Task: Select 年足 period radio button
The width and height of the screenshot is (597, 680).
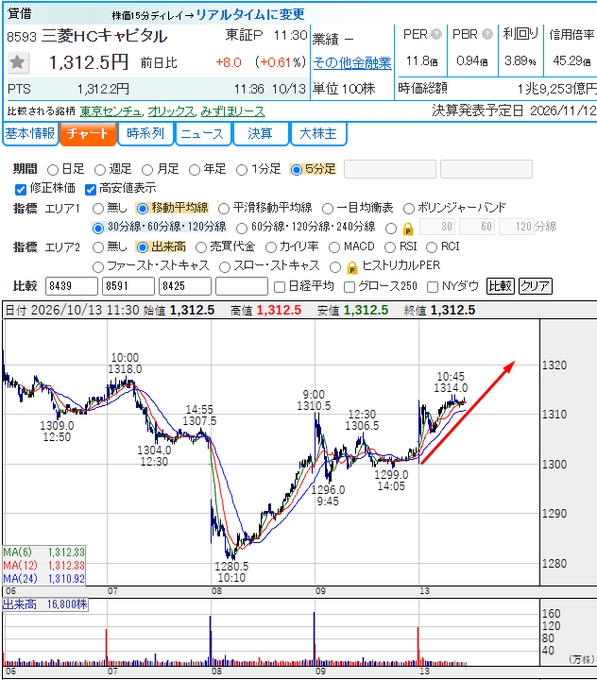Action: tap(195, 170)
